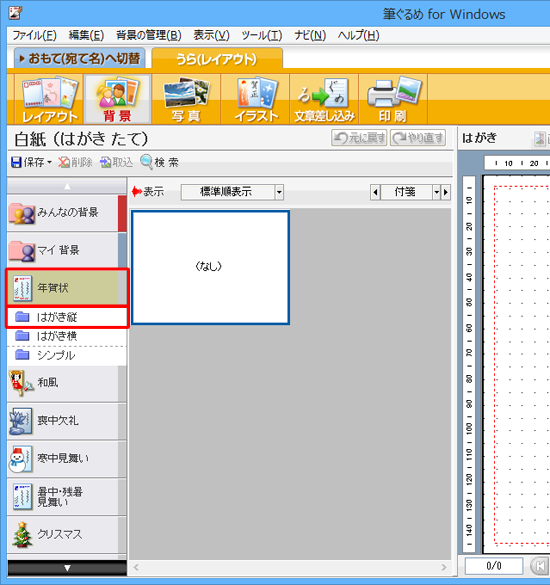Open the 文章差し込み text insert icon
Viewport: 550px width, 585px height.
[324, 99]
